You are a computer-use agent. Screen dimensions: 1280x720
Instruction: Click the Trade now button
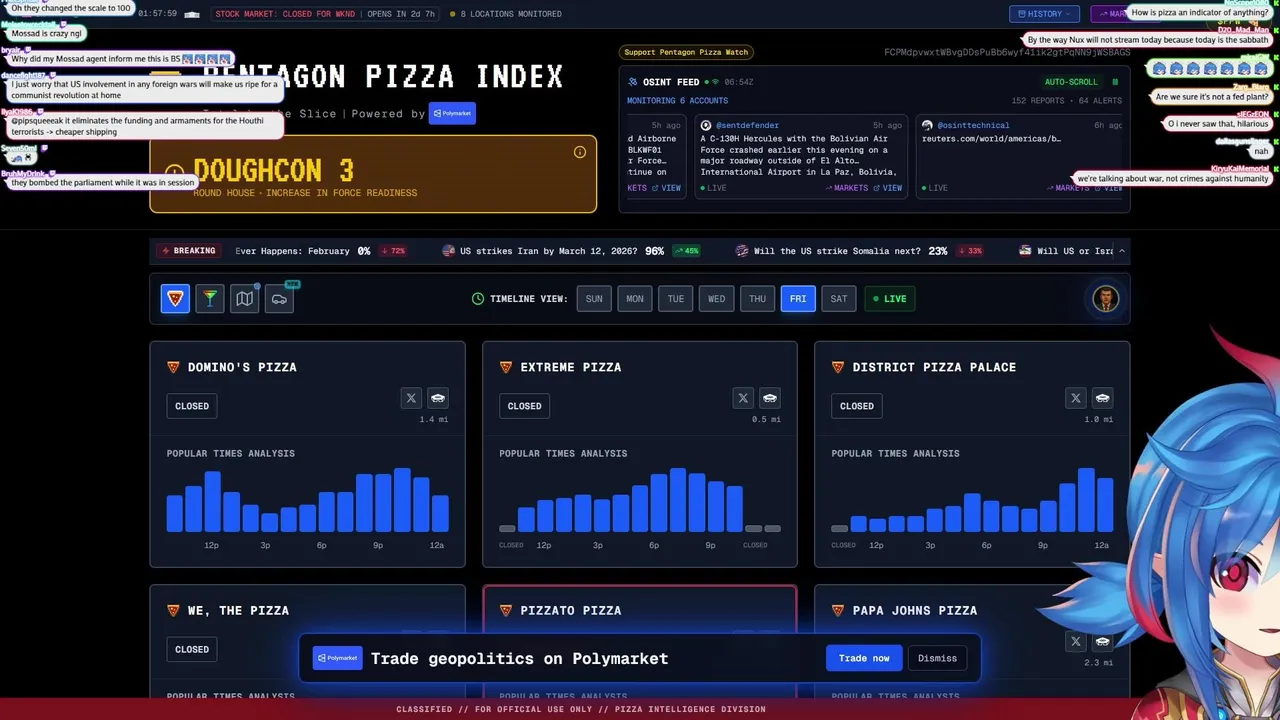(x=864, y=658)
